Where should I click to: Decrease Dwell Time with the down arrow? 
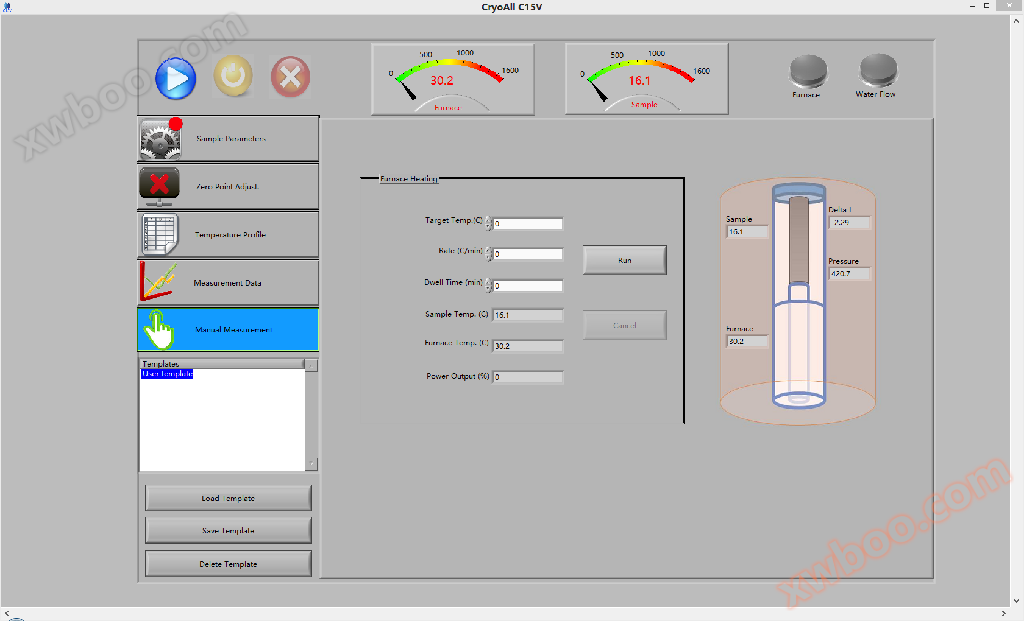tap(488, 289)
